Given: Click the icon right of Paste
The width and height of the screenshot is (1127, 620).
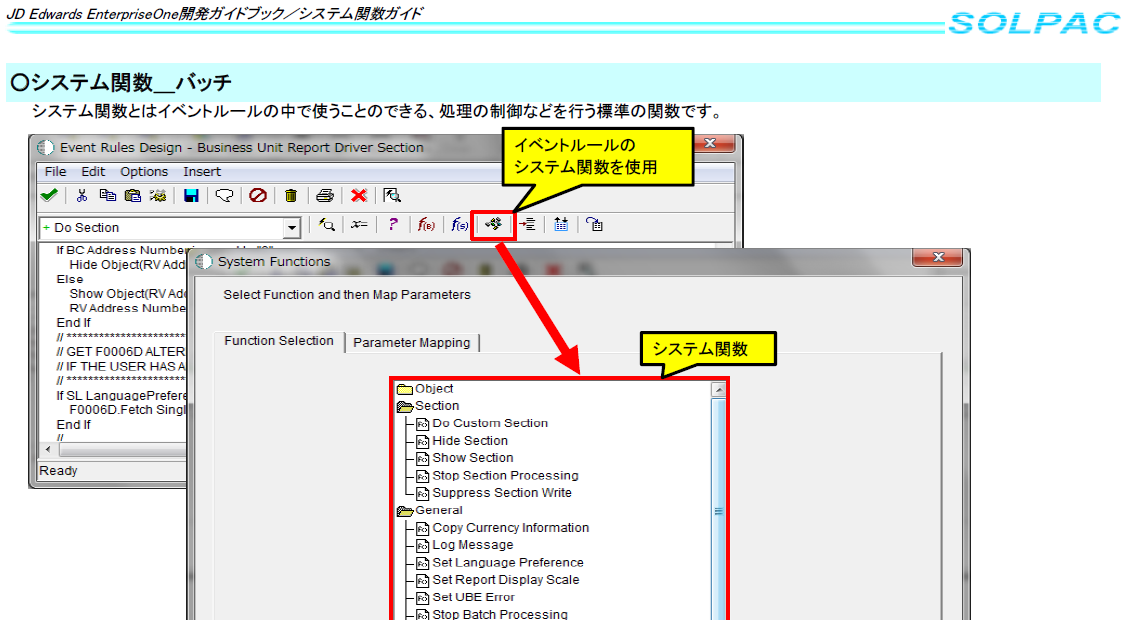Looking at the screenshot, I should (158, 195).
